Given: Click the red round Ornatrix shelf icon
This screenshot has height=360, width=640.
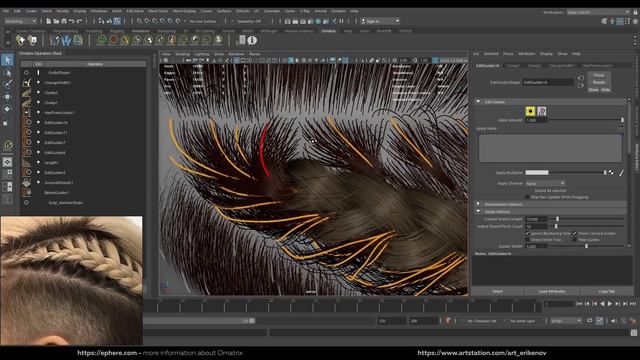Looking at the screenshot, I should click(113, 40).
